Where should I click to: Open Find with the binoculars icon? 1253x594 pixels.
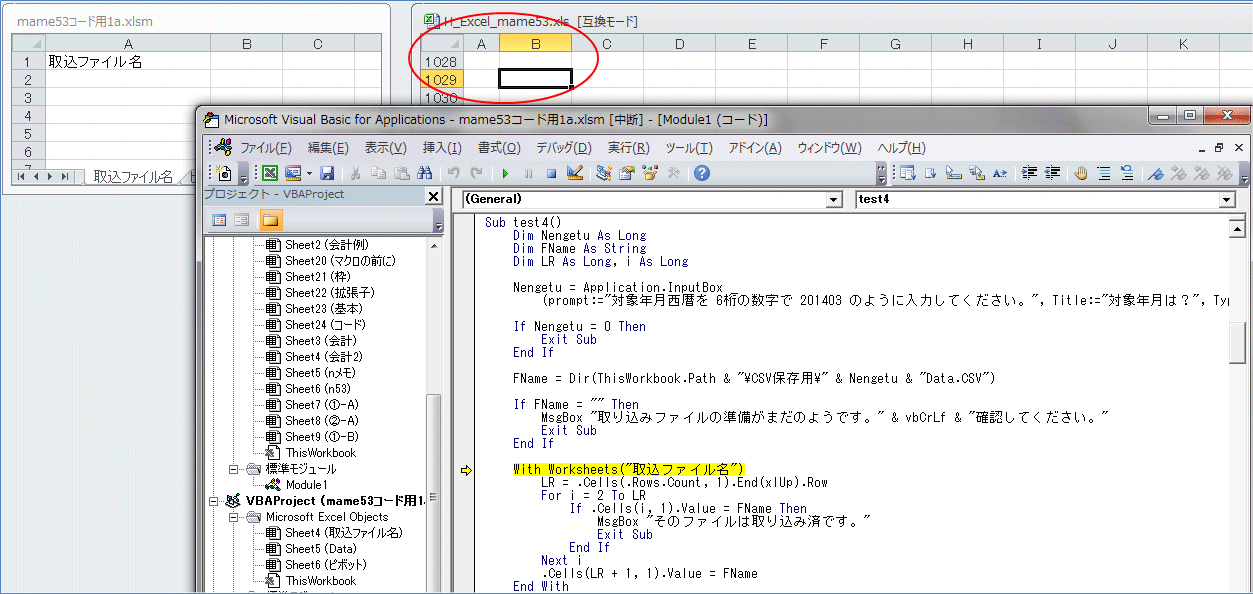click(424, 173)
